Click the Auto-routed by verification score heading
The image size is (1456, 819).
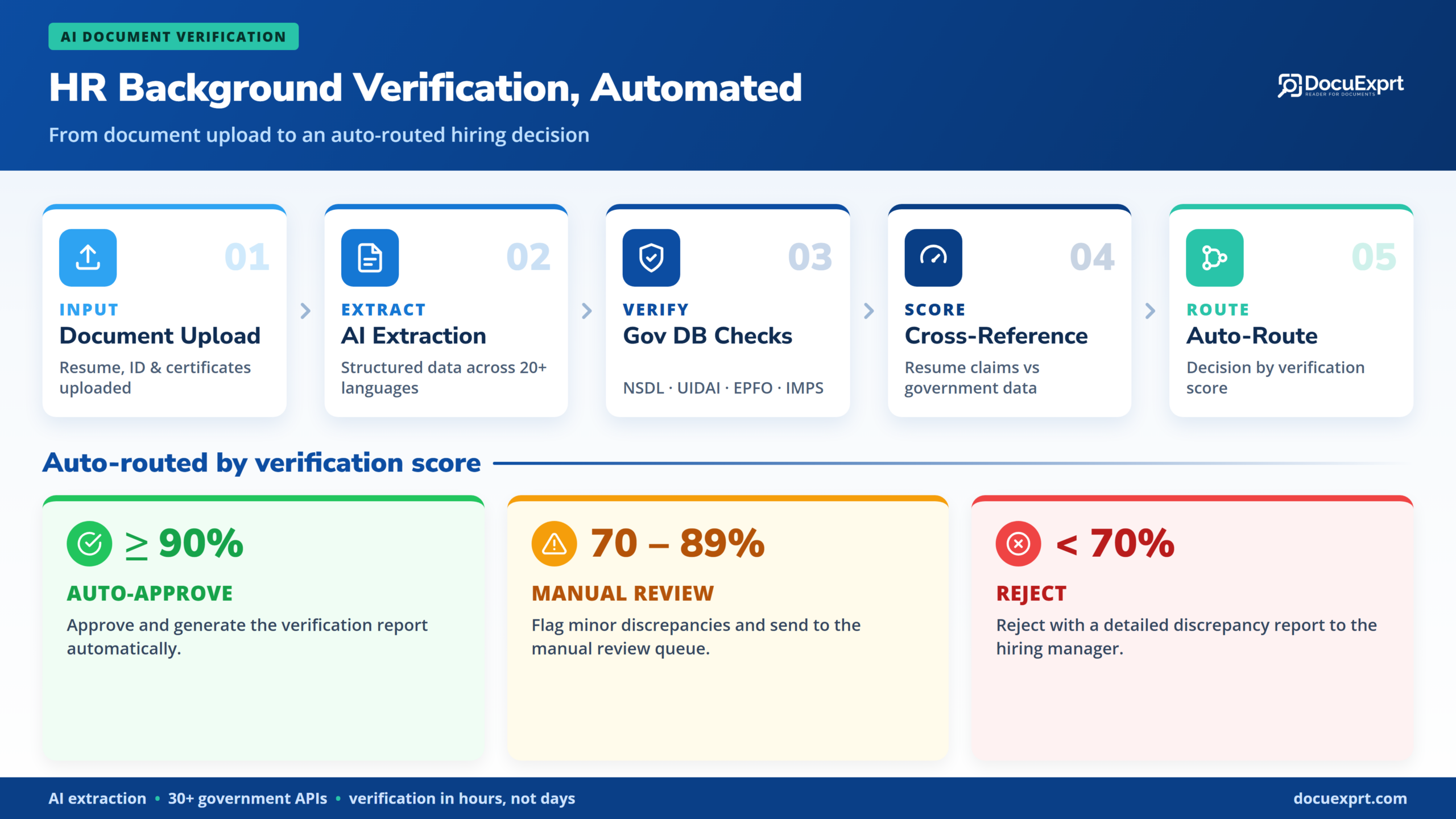click(262, 464)
